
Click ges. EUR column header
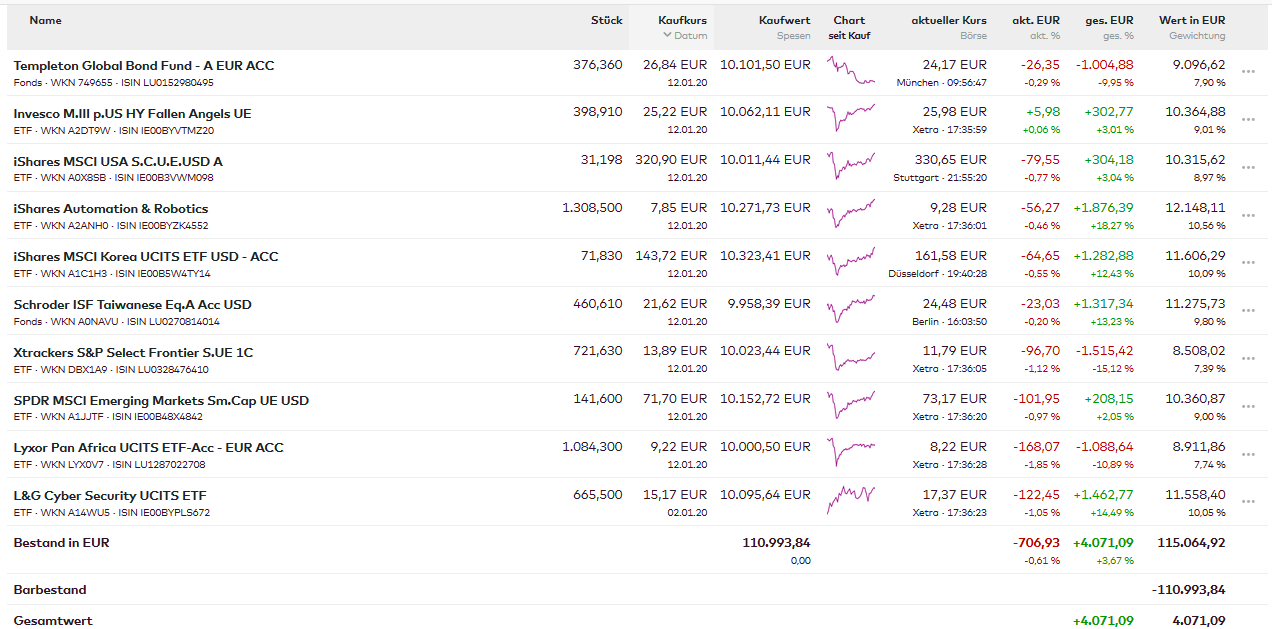[1109, 20]
